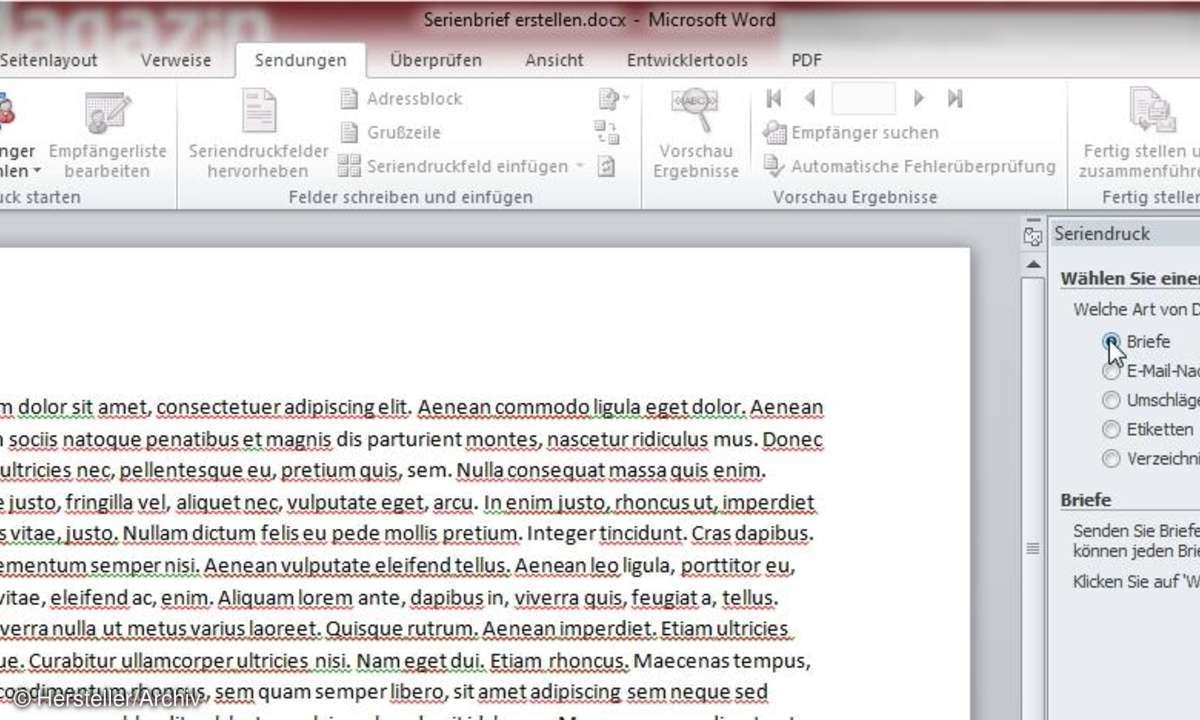
Task: Click the Empfängerliste bearbeiten icon
Action: pos(107,113)
